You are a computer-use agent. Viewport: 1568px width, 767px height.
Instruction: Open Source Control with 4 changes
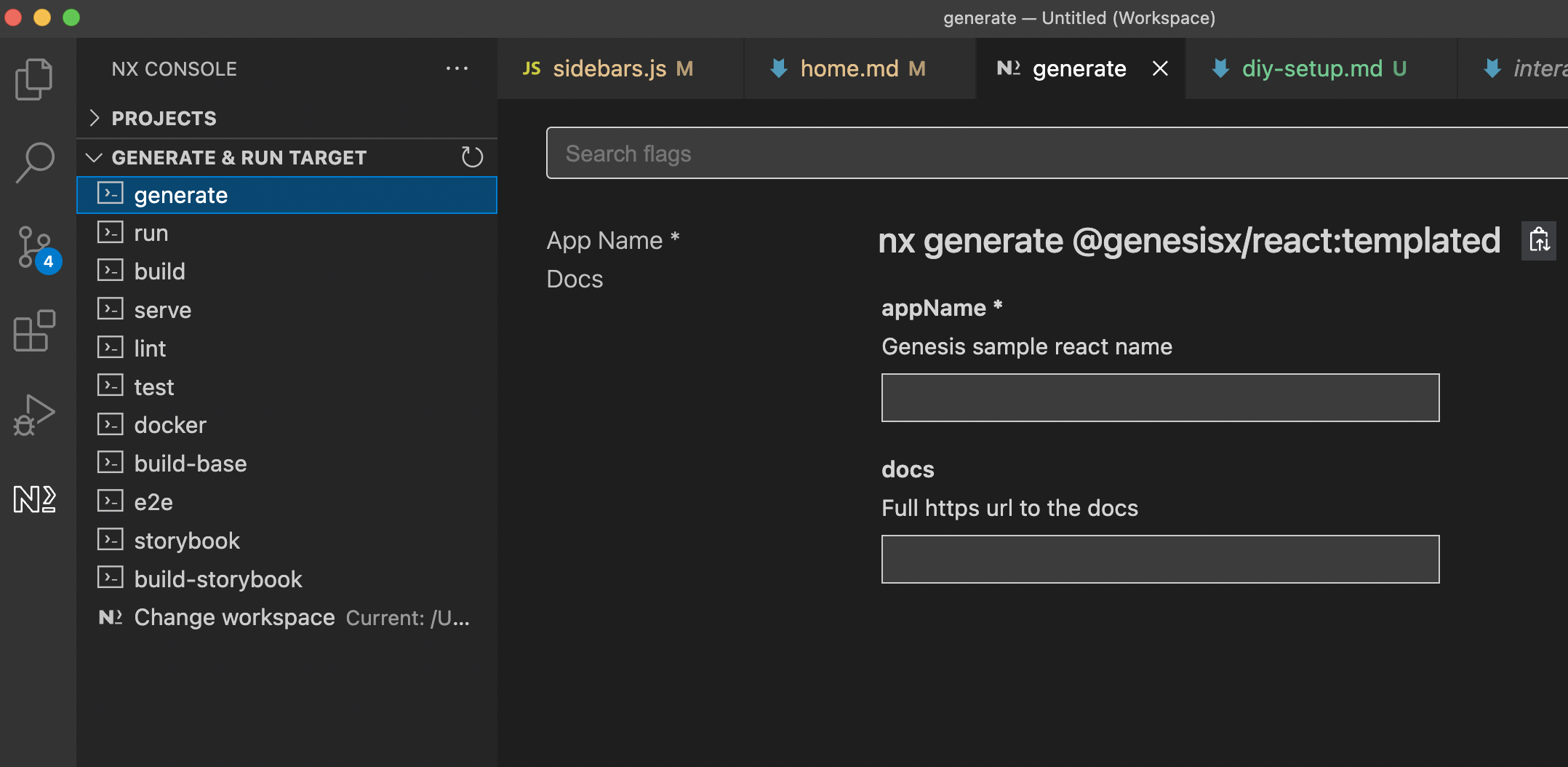(x=36, y=248)
